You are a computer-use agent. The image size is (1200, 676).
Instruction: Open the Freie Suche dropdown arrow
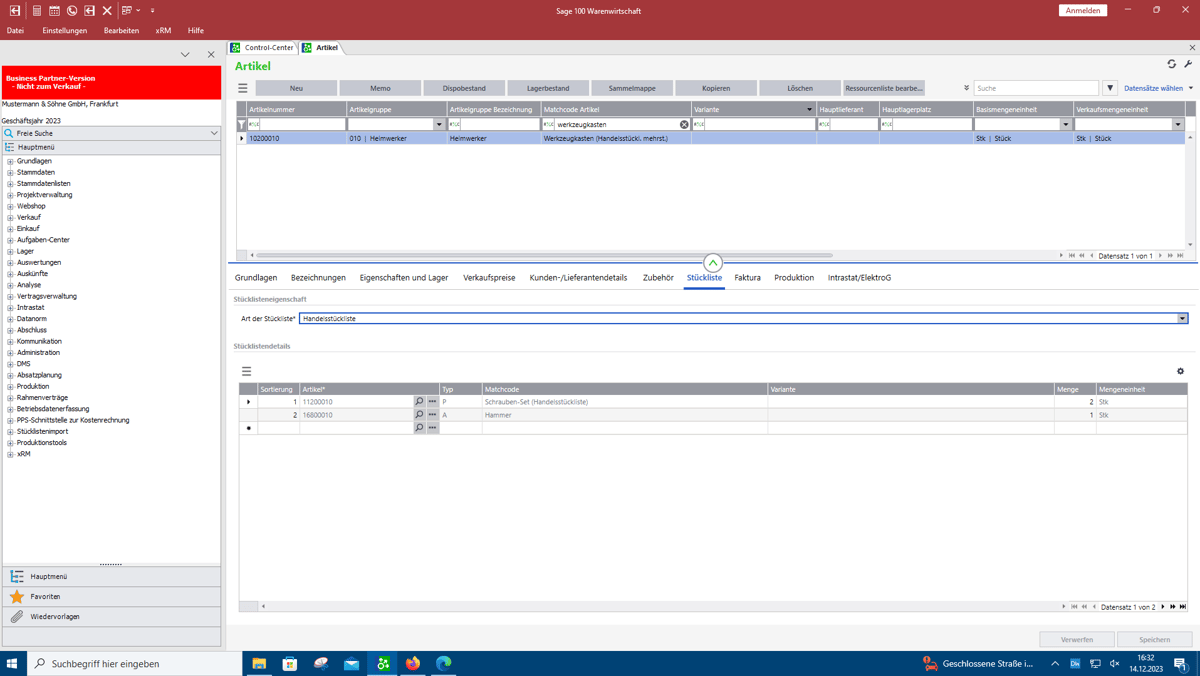tap(214, 133)
